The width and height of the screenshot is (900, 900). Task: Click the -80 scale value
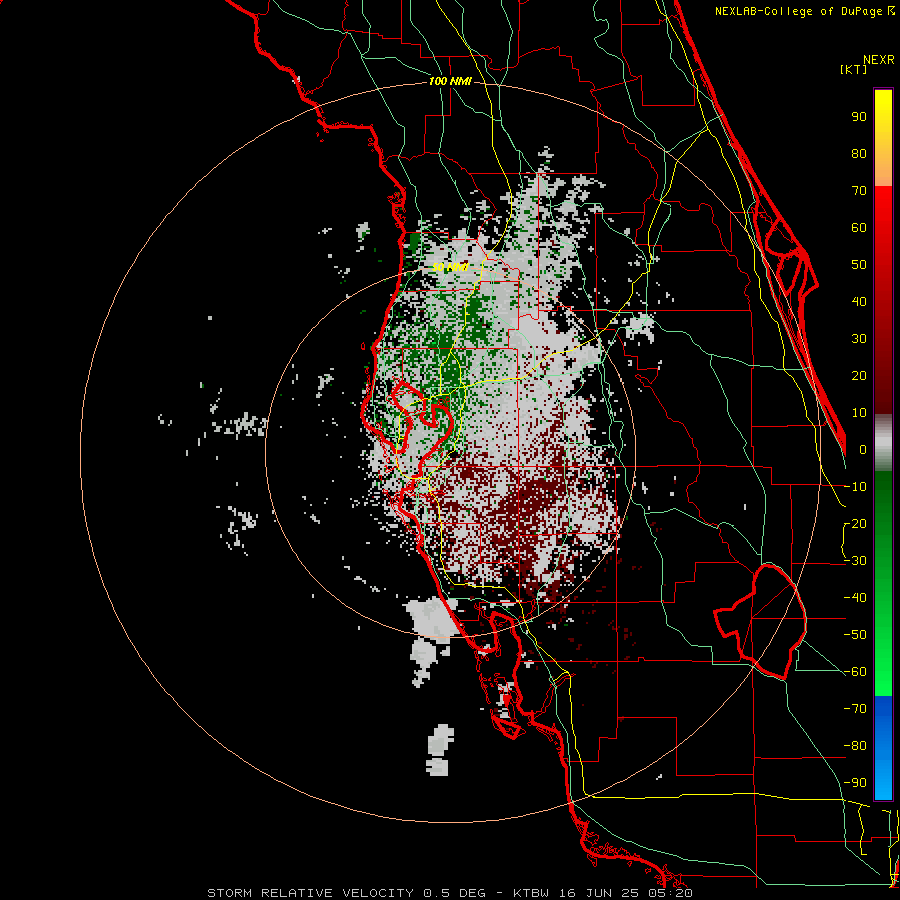(x=855, y=746)
